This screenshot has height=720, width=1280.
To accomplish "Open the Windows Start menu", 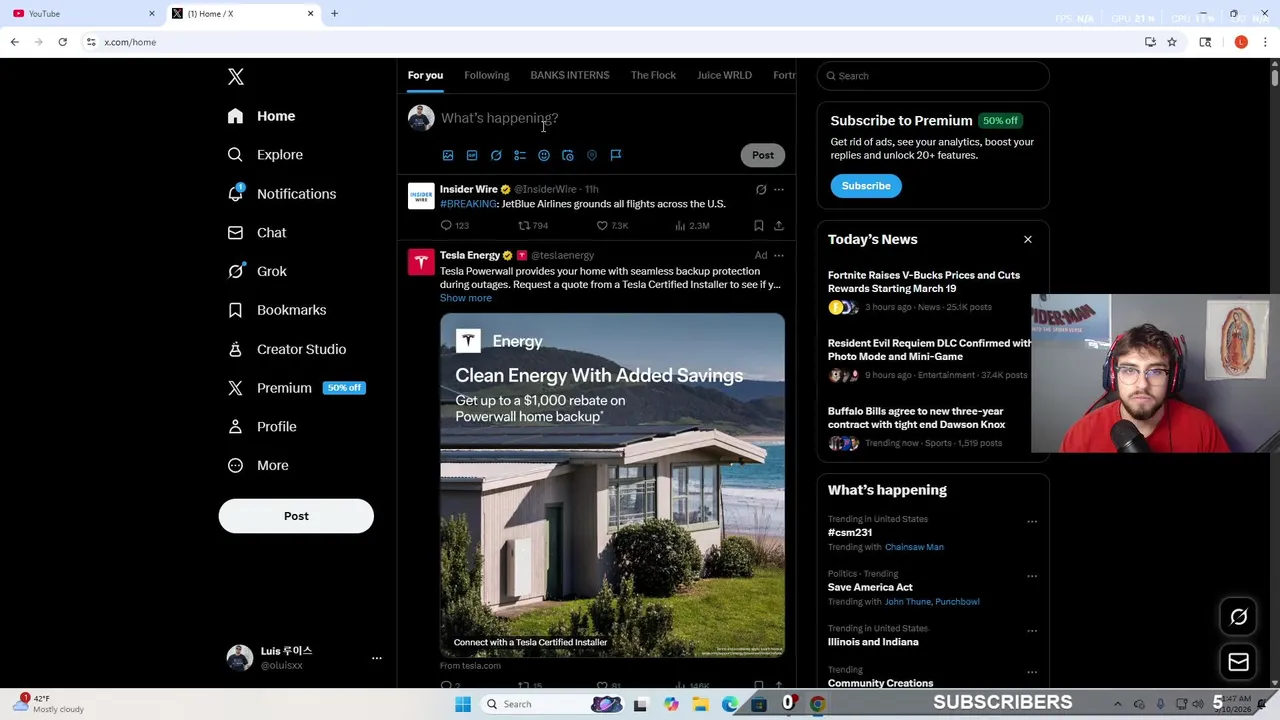I will [x=463, y=704].
